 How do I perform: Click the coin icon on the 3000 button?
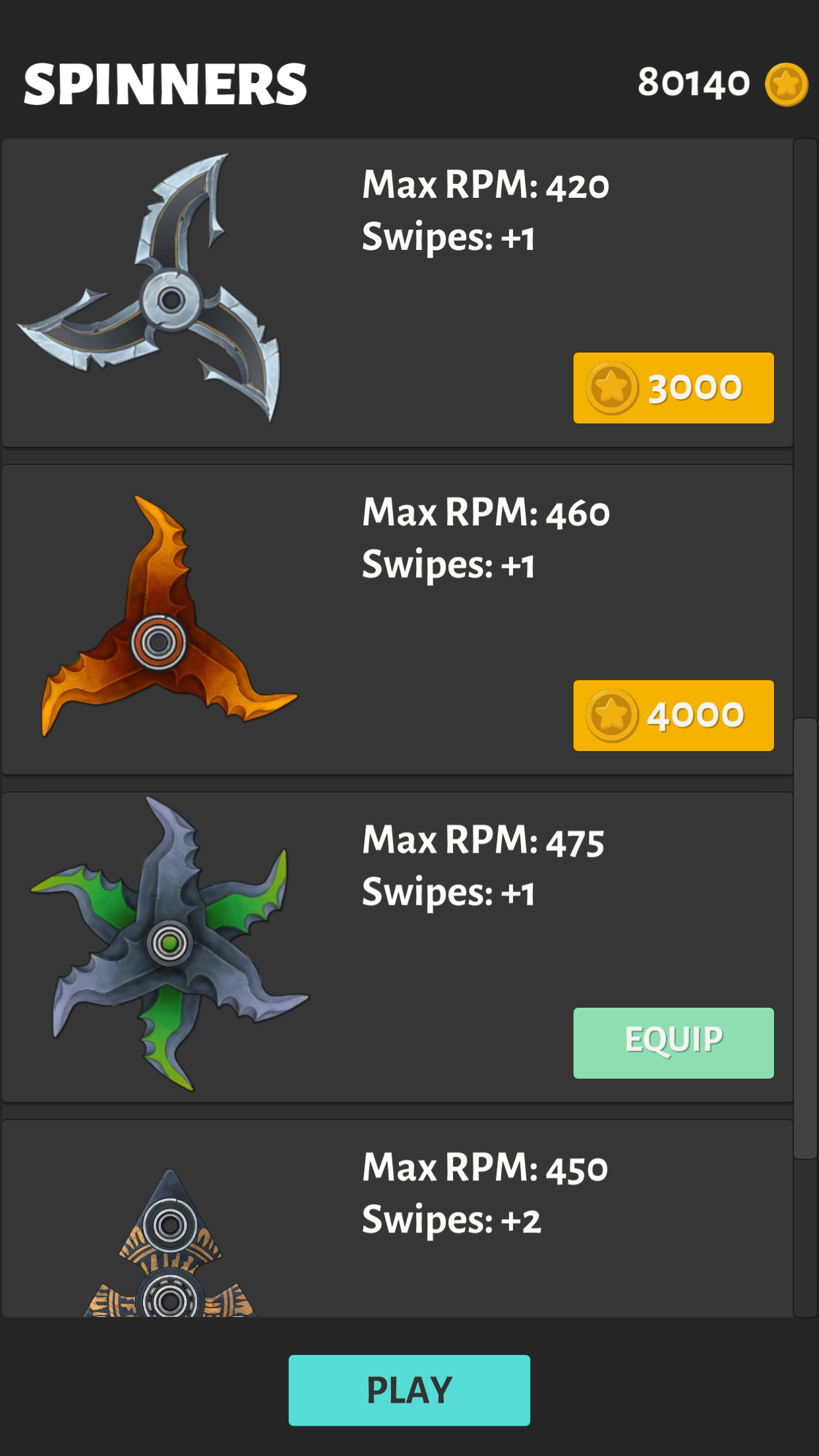point(612,388)
